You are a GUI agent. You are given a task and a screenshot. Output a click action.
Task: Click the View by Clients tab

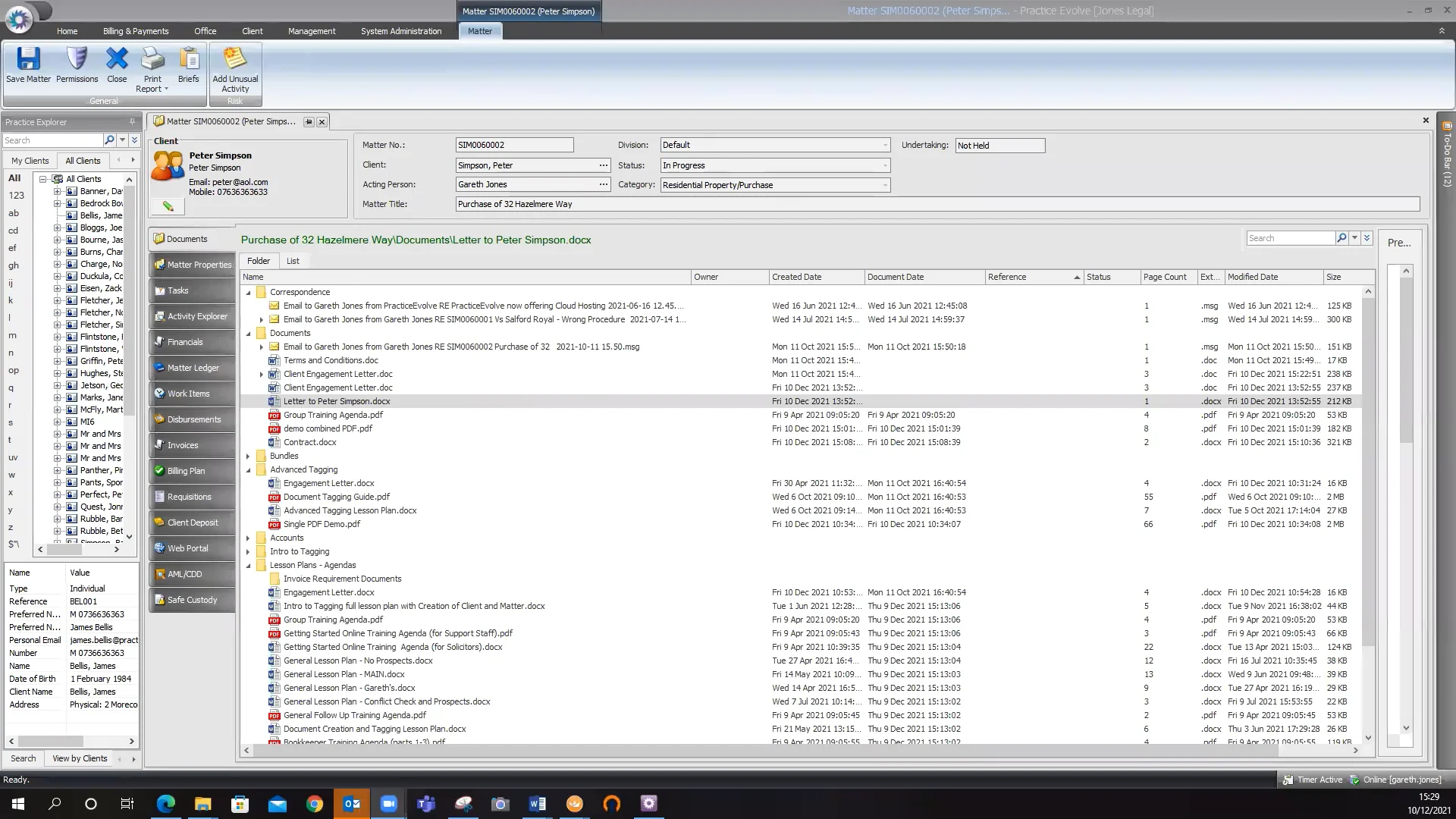pos(80,758)
